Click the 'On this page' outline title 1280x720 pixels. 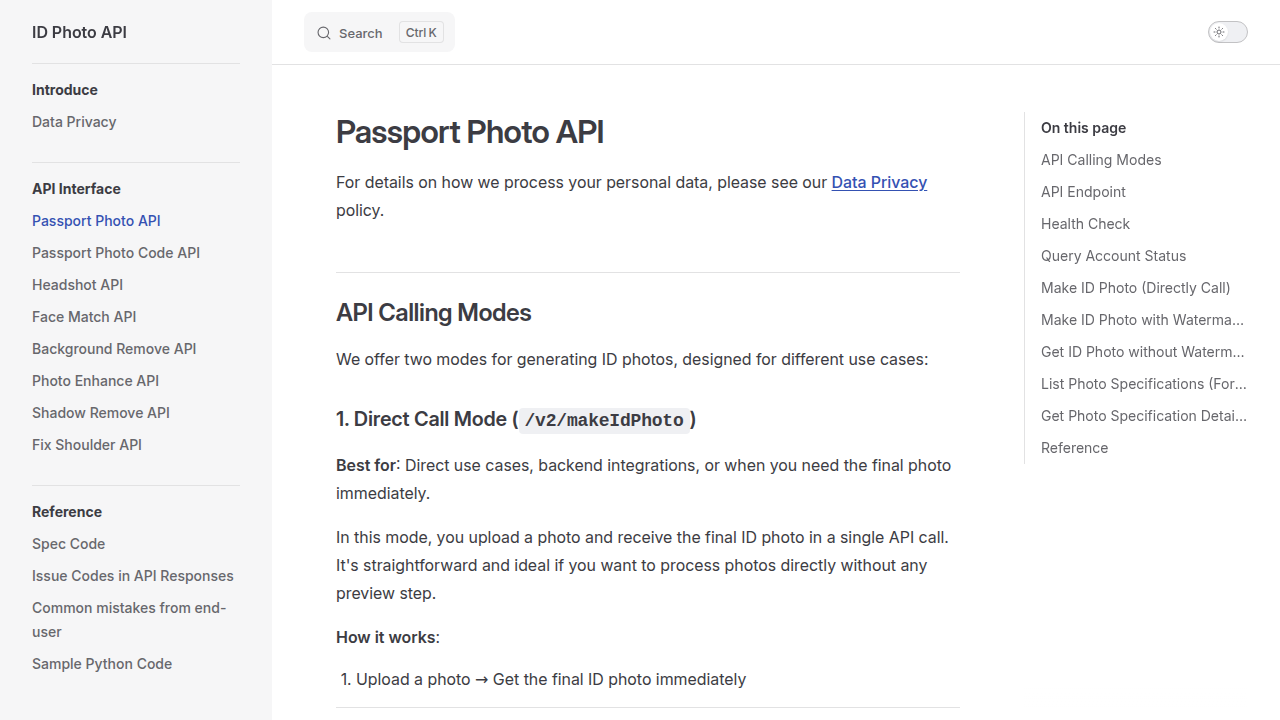click(1083, 128)
